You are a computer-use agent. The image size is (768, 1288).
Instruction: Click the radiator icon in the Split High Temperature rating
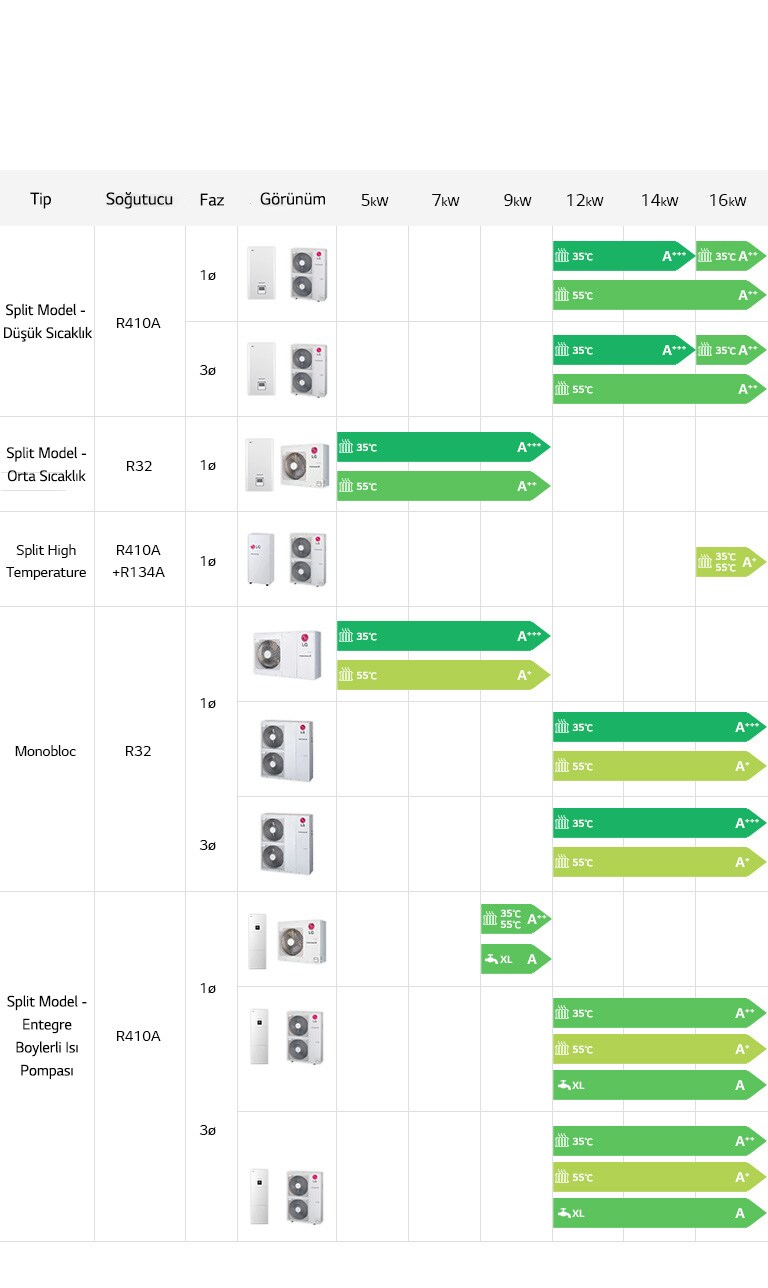click(x=706, y=562)
